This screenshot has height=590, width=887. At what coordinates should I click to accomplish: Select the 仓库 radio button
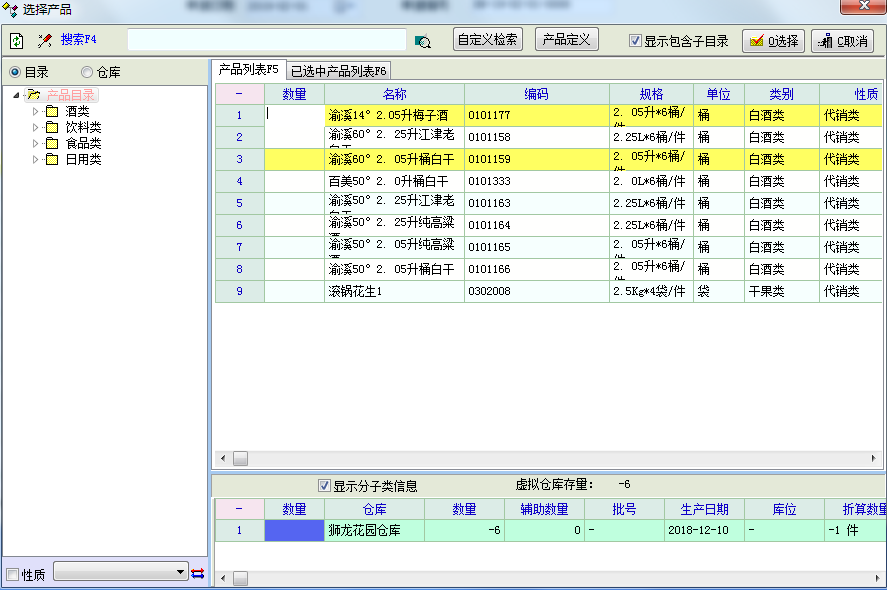(87, 72)
